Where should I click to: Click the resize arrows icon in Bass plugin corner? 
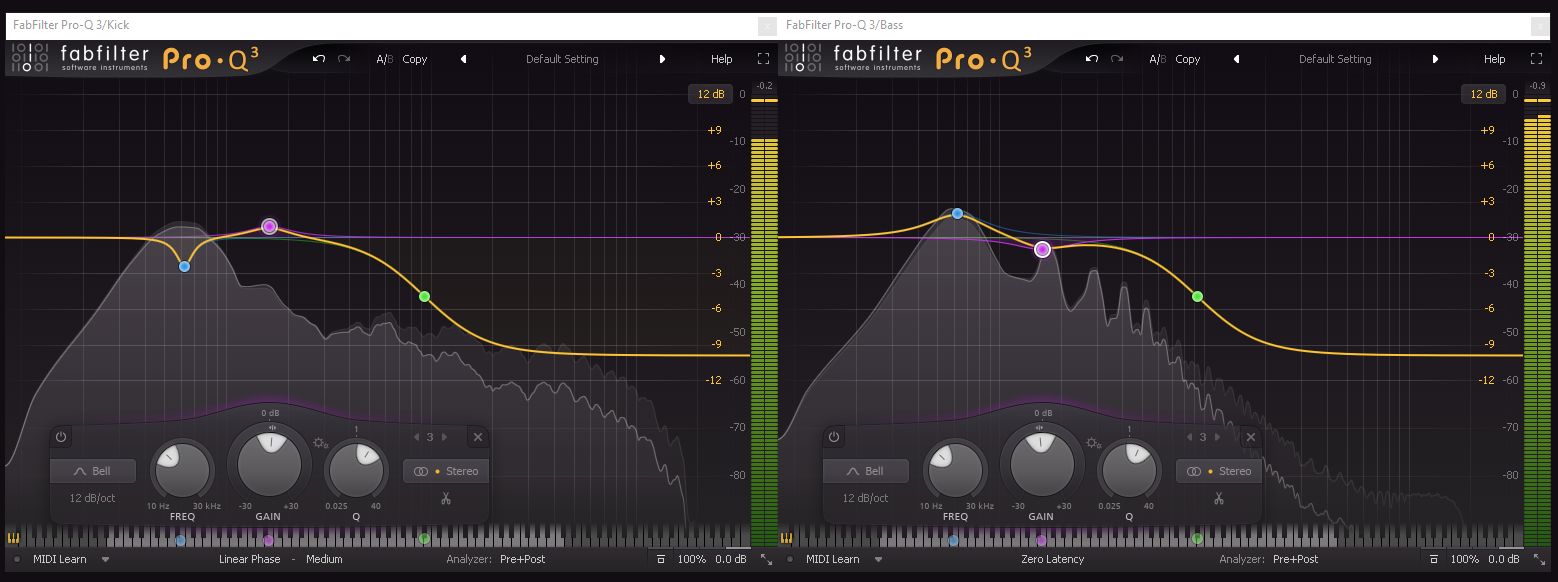[1539, 559]
